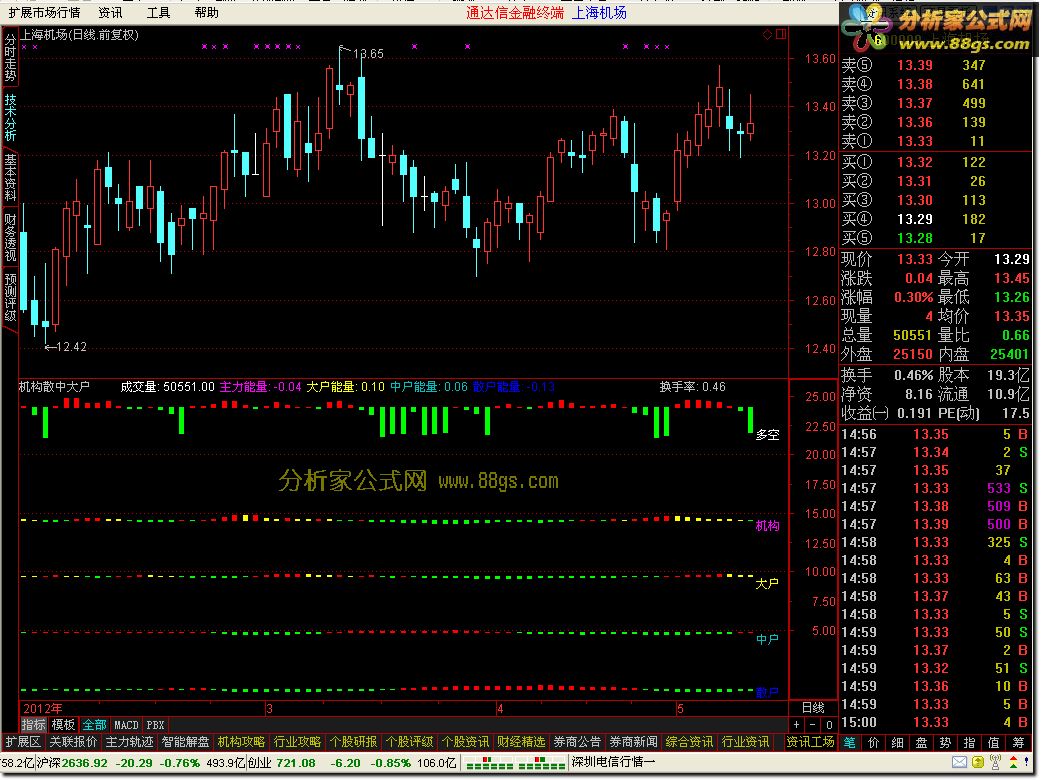Open the 工具 menu
Screen dimensions: 1041x780
coord(159,13)
